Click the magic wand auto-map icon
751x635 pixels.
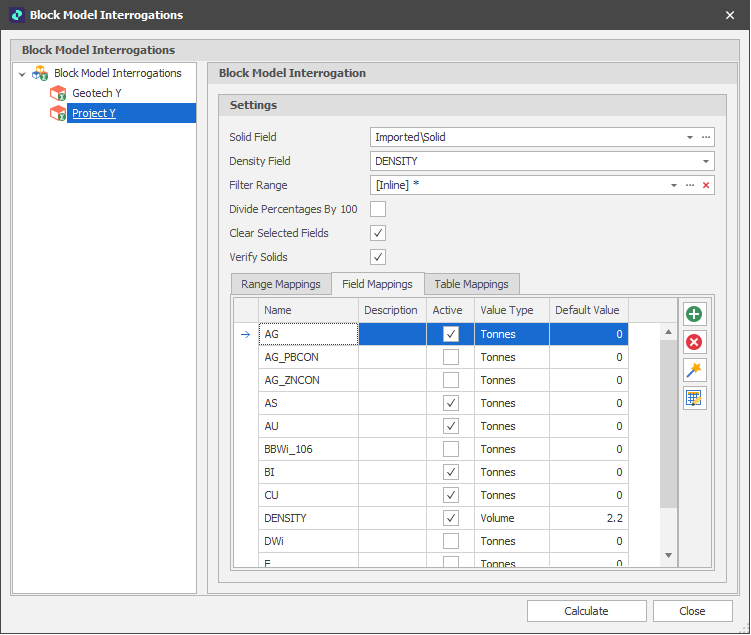point(694,370)
